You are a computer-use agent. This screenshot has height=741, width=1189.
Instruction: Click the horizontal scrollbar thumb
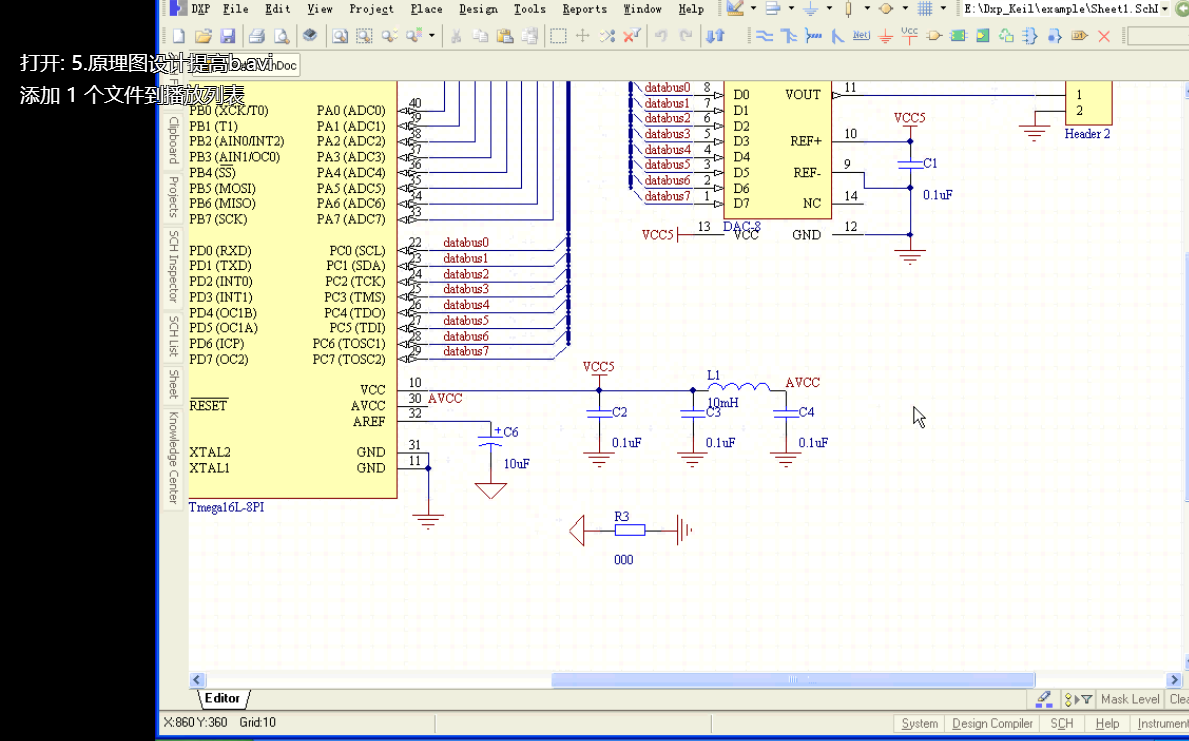click(x=792, y=680)
